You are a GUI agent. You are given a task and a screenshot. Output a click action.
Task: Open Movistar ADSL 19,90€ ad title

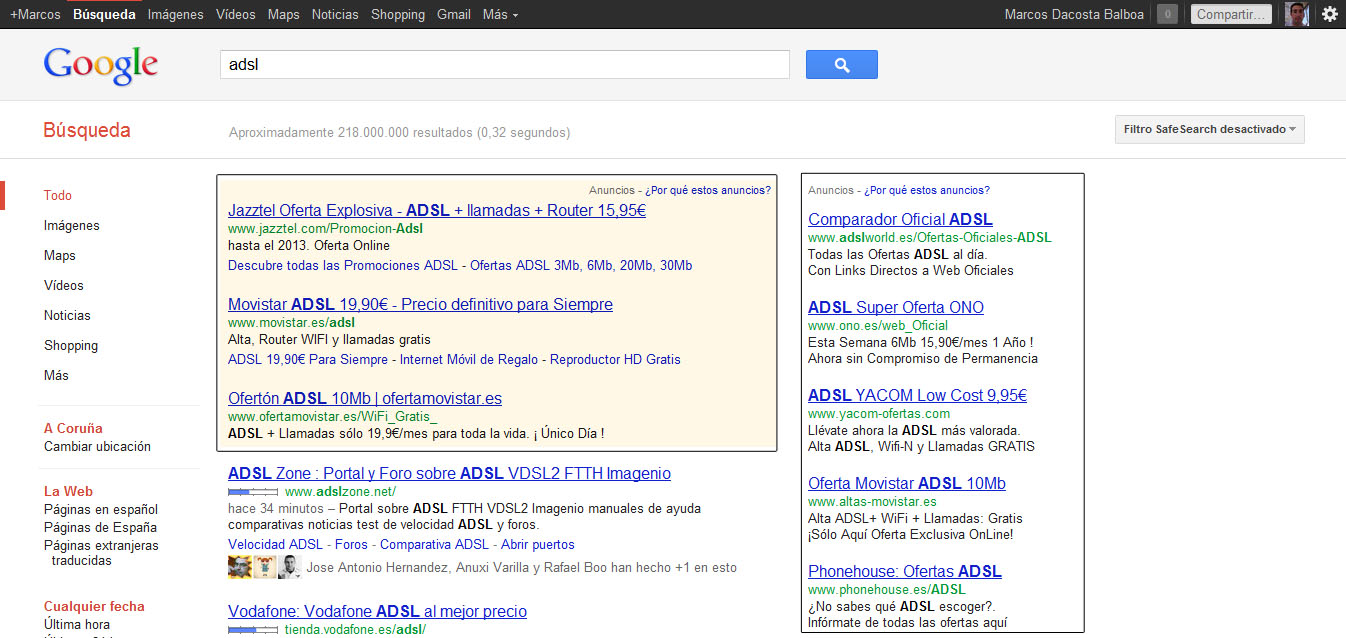[420, 304]
